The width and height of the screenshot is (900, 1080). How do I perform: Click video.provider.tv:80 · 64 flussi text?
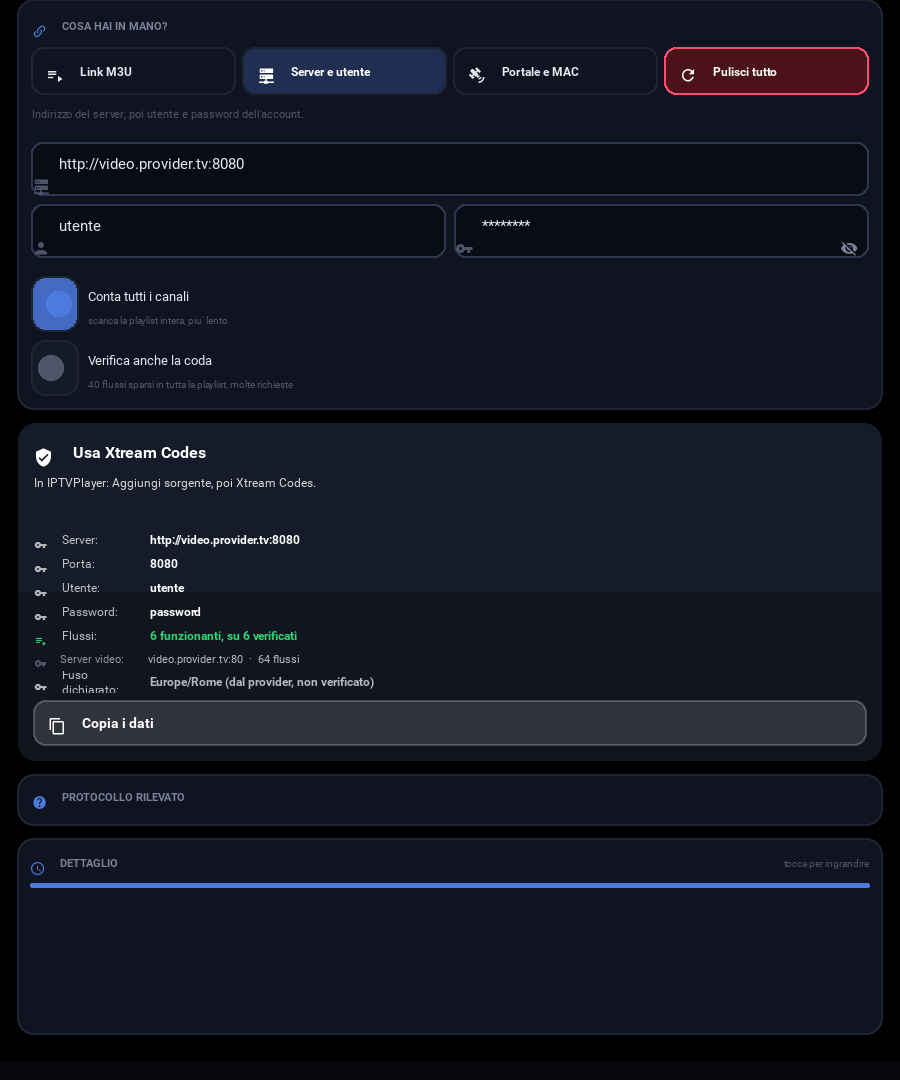224,659
